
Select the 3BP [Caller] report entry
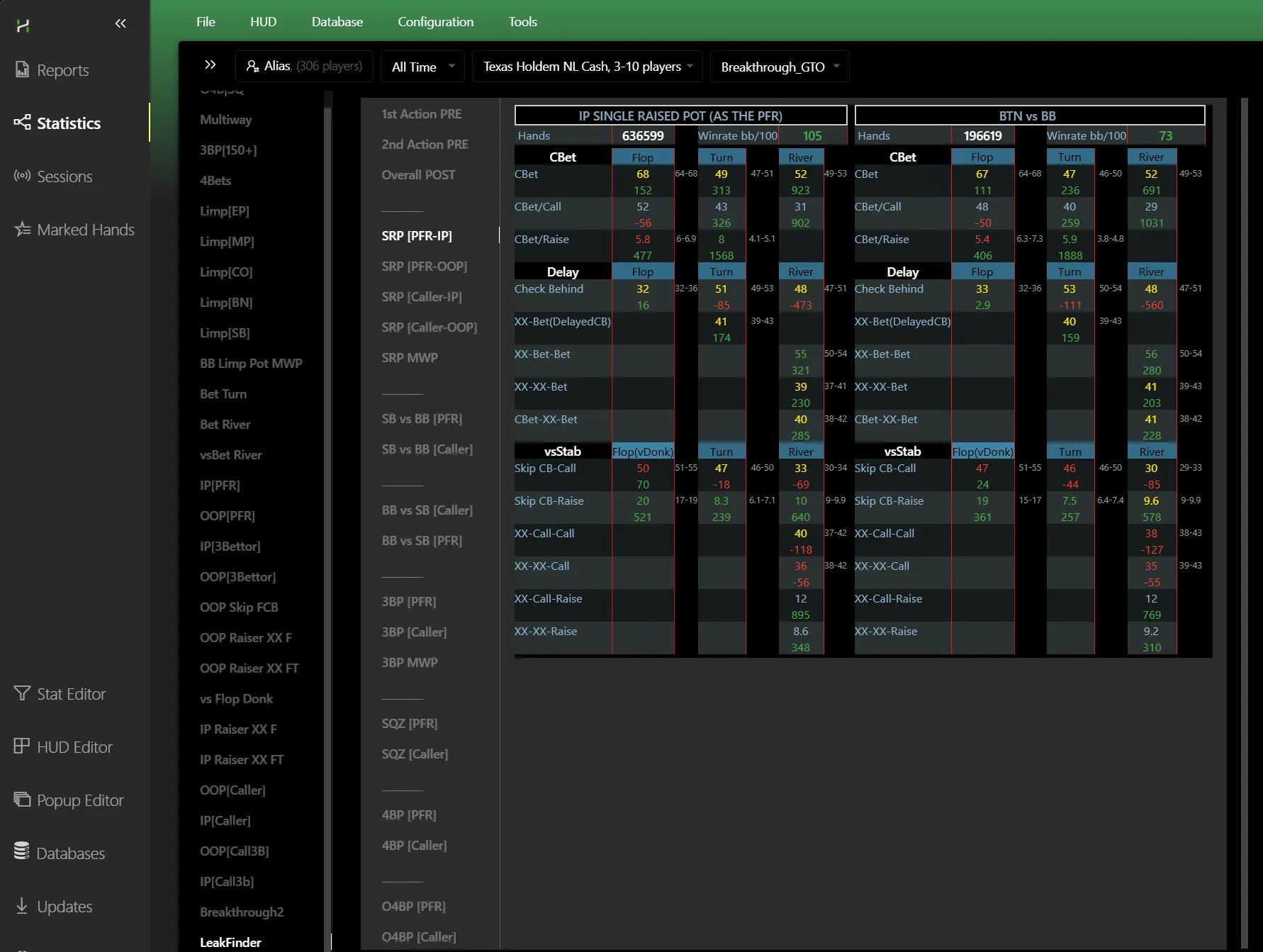pos(414,632)
